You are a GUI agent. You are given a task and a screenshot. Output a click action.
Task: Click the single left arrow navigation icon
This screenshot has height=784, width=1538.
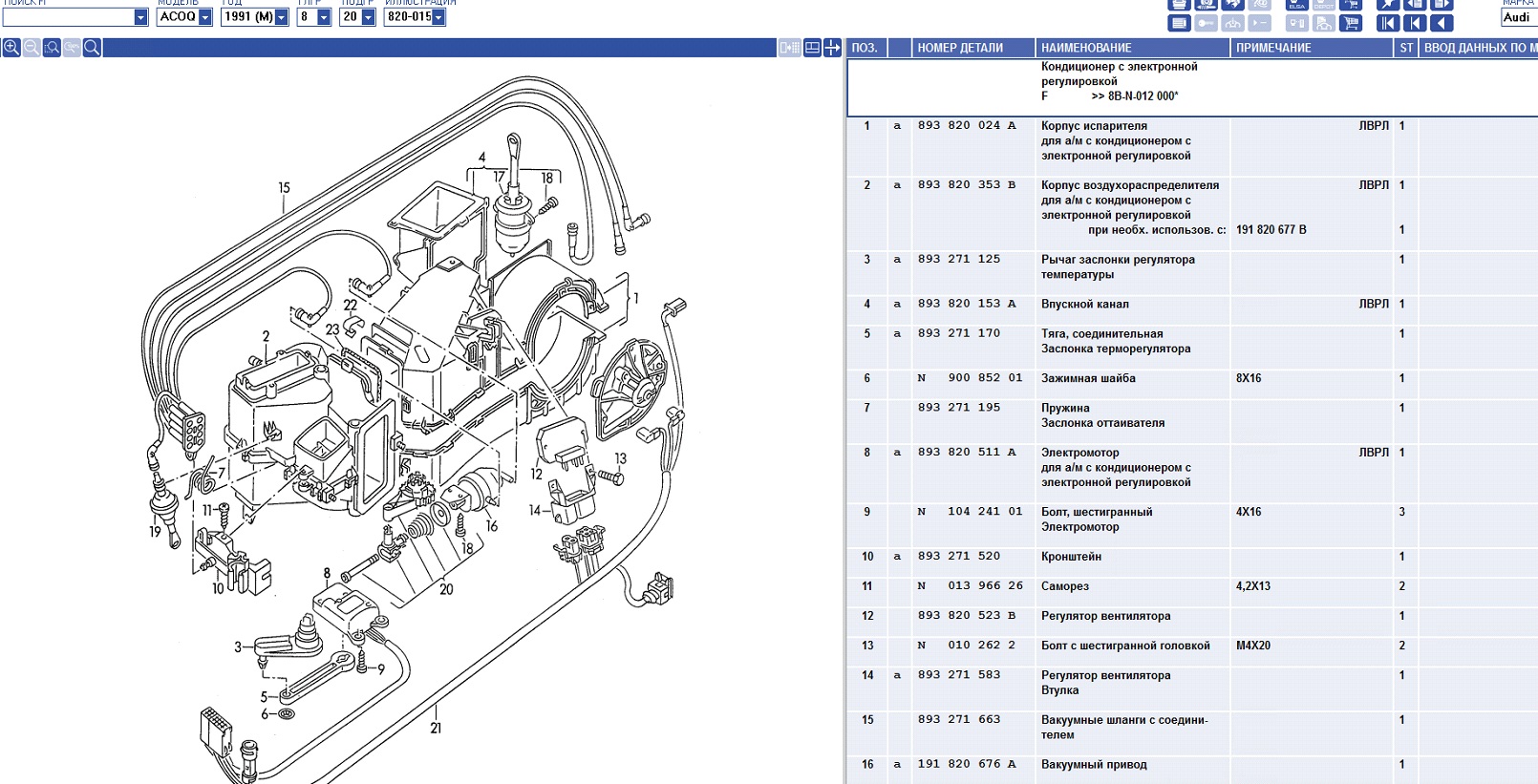[1442, 24]
